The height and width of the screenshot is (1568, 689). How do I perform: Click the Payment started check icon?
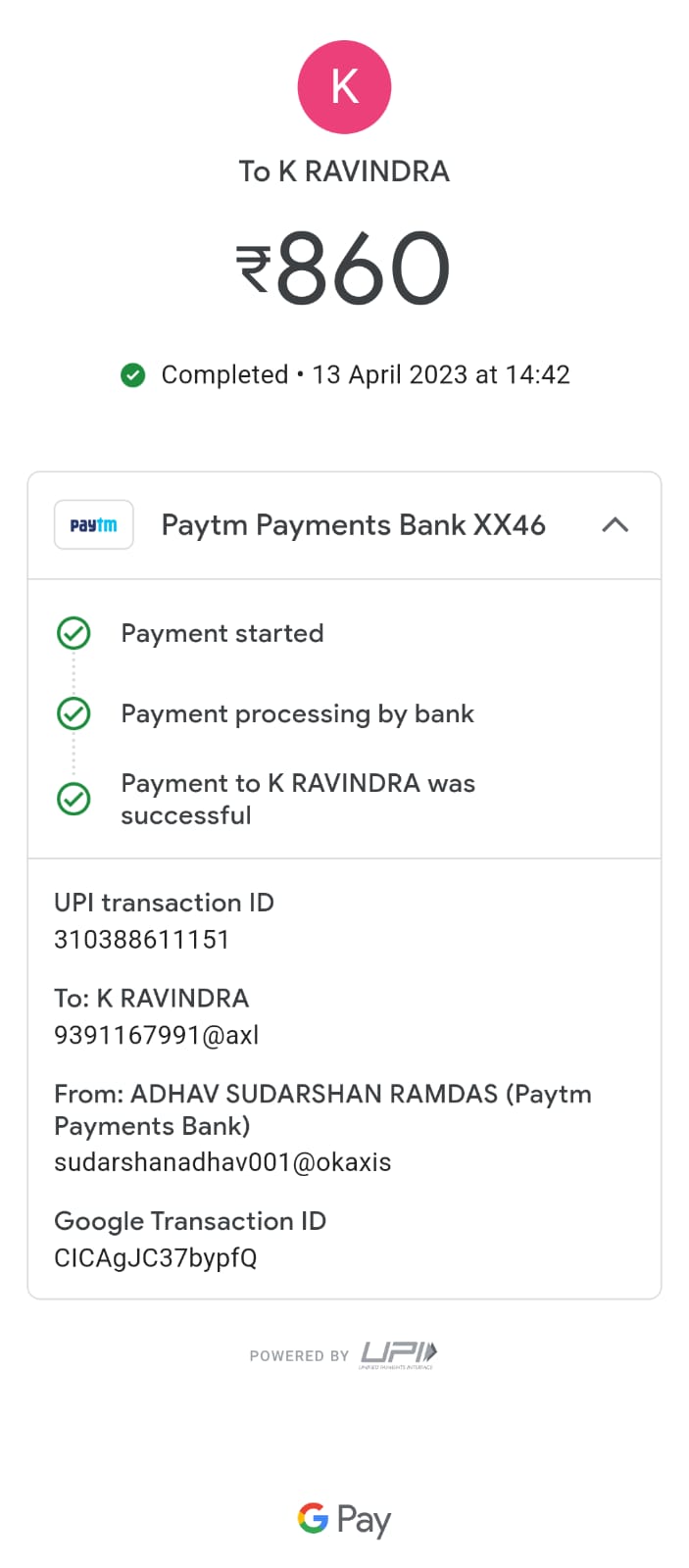[74, 634]
